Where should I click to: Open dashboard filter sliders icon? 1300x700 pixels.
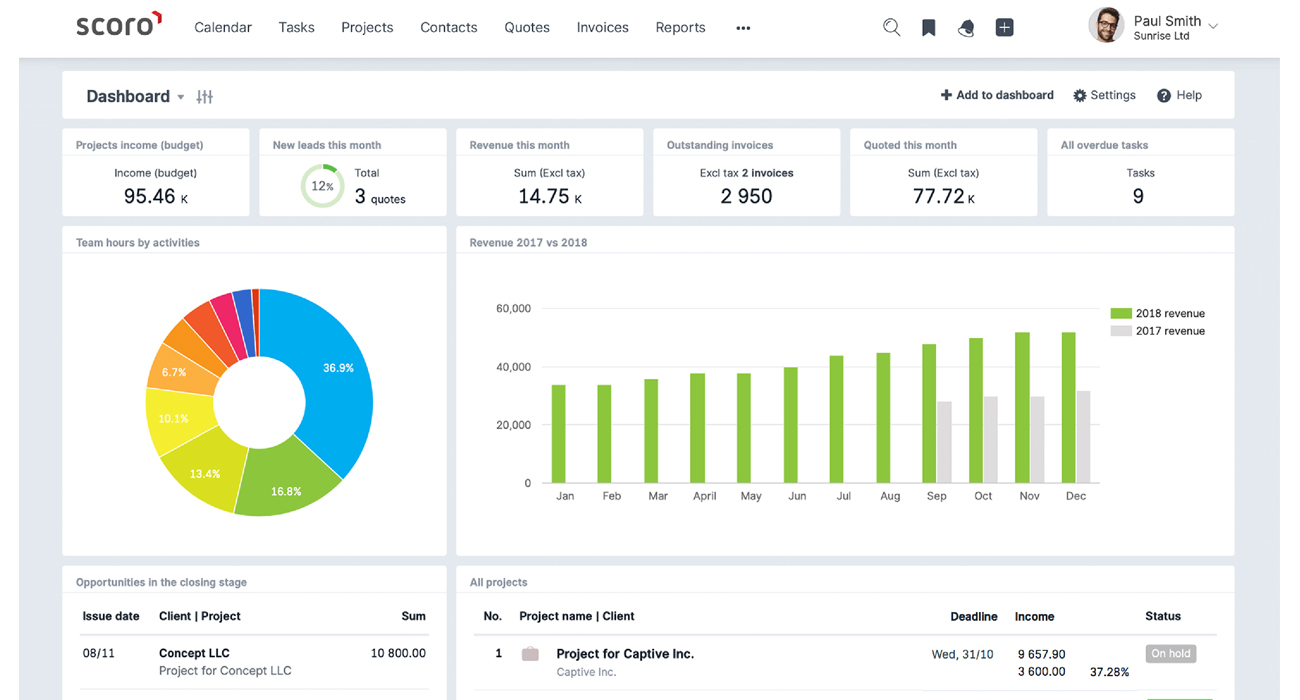[x=205, y=97]
